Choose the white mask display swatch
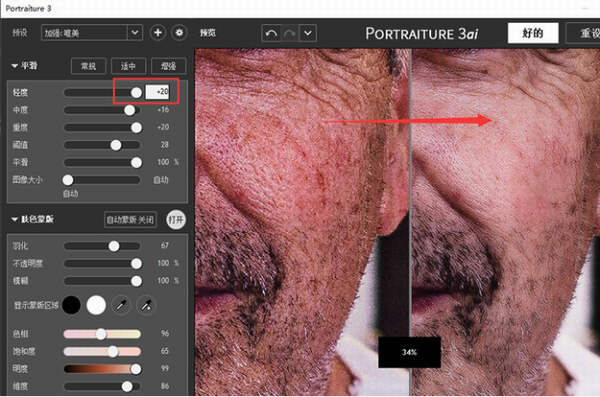The width and height of the screenshot is (600, 397). pos(96,305)
